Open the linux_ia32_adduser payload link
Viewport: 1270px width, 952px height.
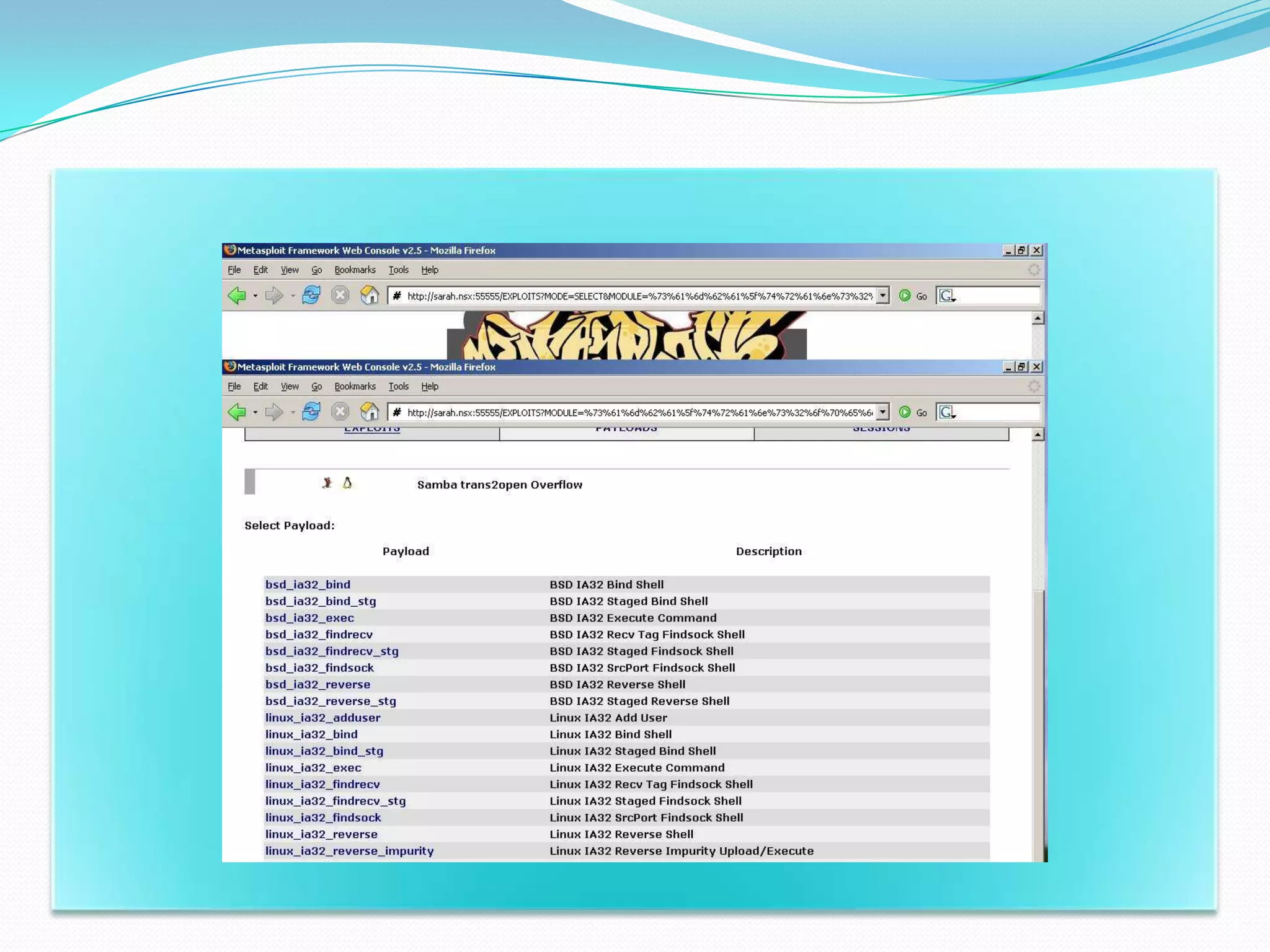[x=322, y=718]
